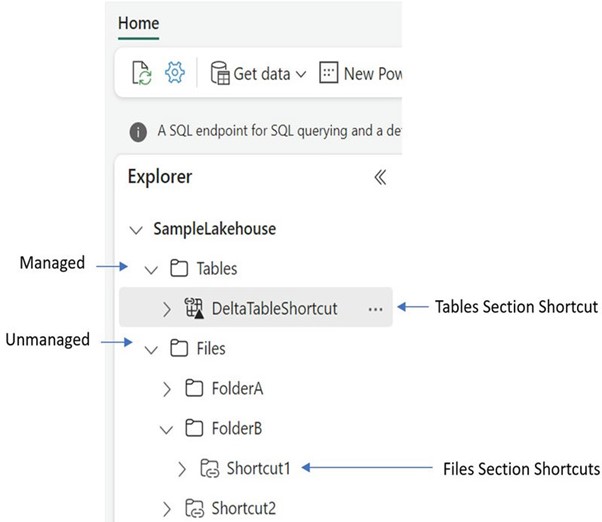Select the Tables folder label
Viewport: 602px width, 522px height.
click(217, 269)
